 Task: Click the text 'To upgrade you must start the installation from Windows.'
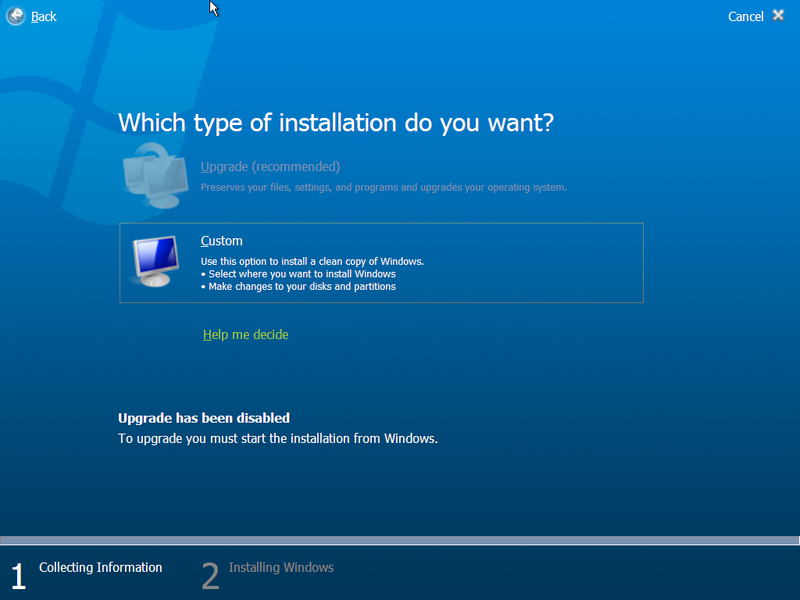coord(278,439)
